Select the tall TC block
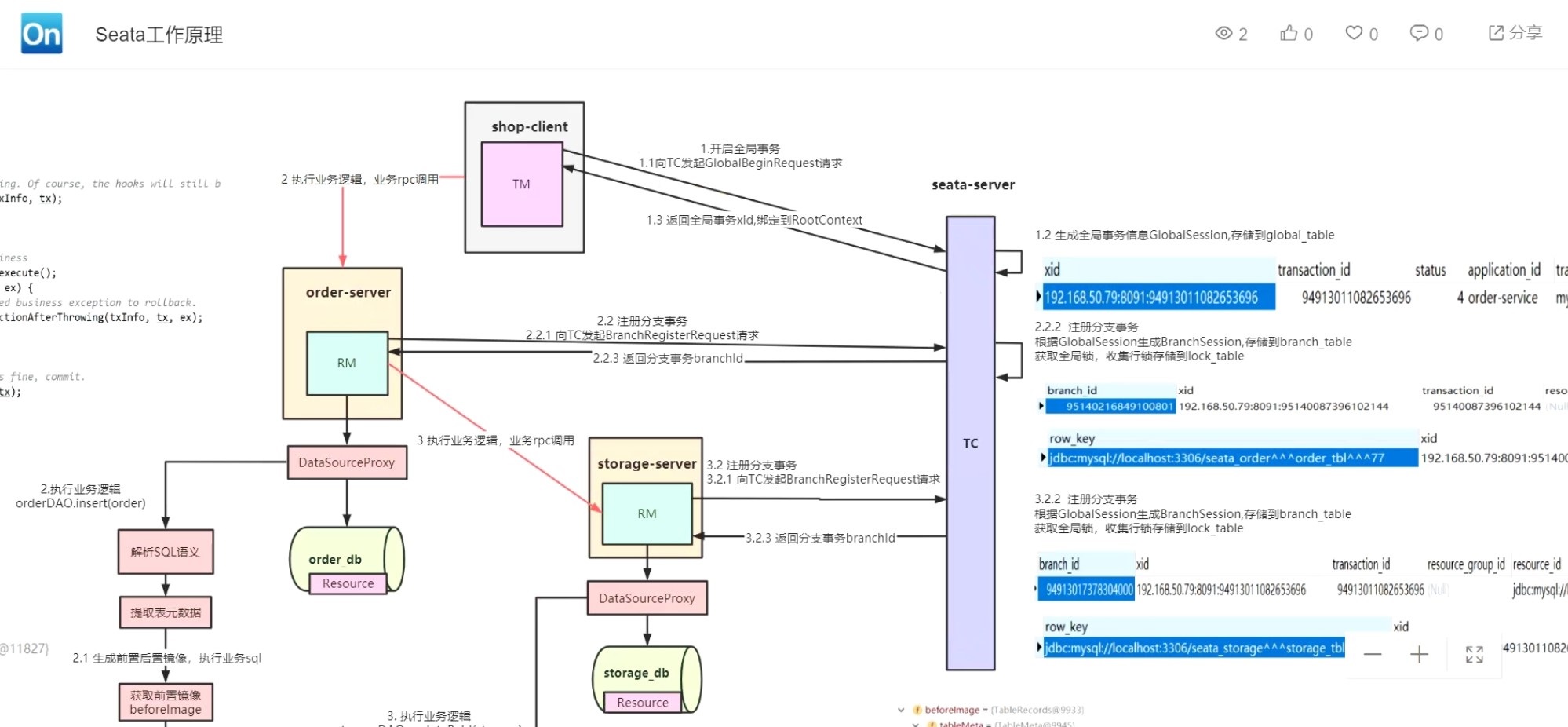Image resolution: width=1568 pixels, height=727 pixels. tap(971, 444)
